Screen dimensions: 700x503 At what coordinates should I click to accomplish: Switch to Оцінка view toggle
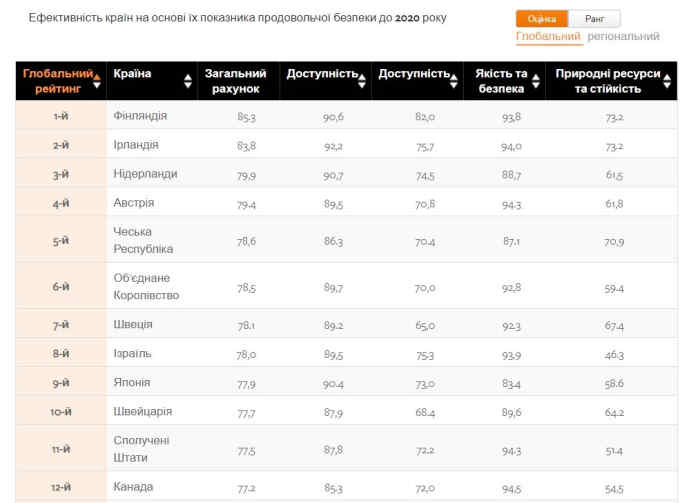tap(542, 19)
